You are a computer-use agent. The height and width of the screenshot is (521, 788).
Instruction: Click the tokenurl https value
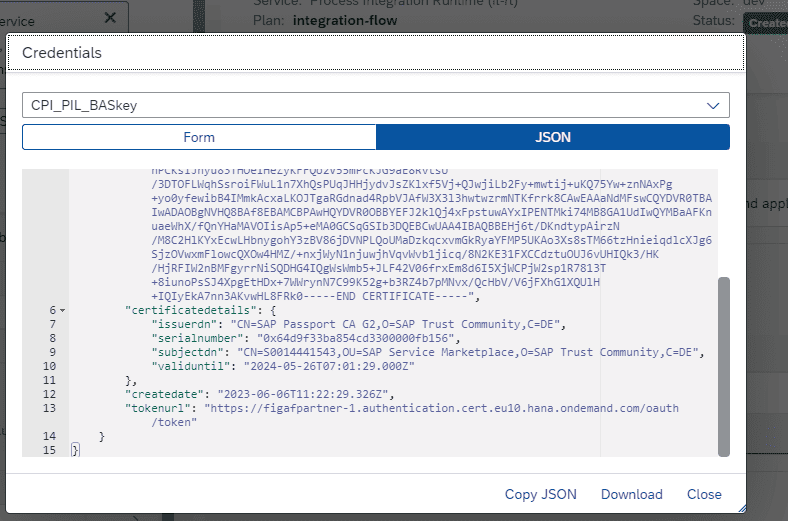(x=442, y=408)
